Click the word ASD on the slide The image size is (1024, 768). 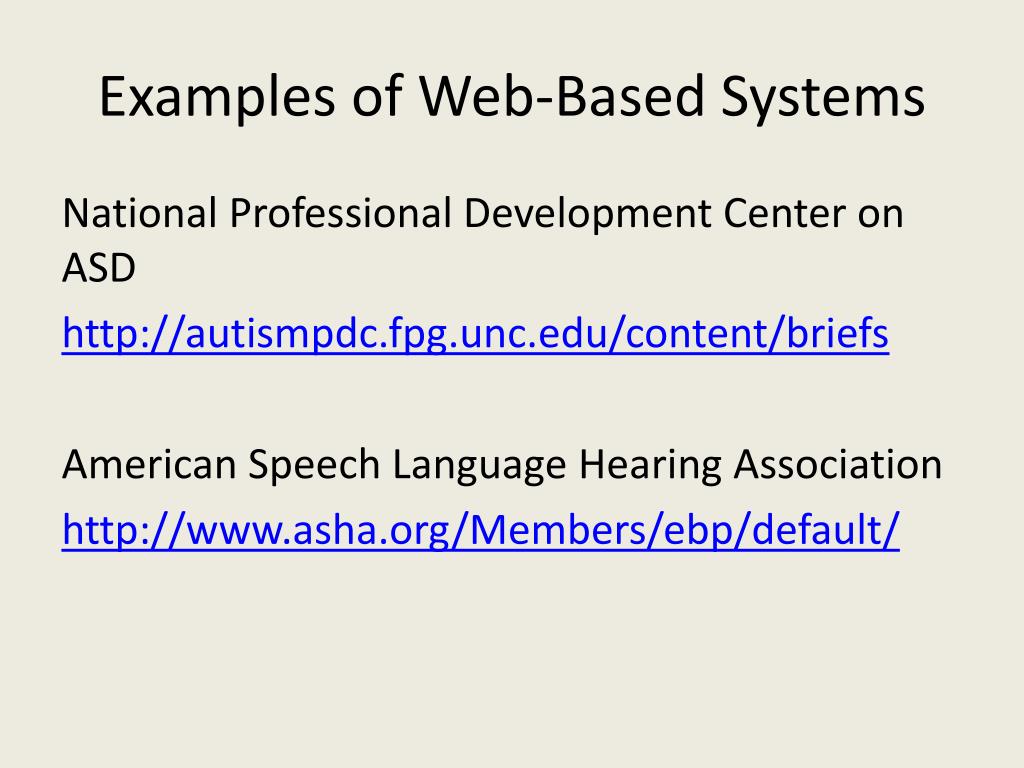coord(99,268)
